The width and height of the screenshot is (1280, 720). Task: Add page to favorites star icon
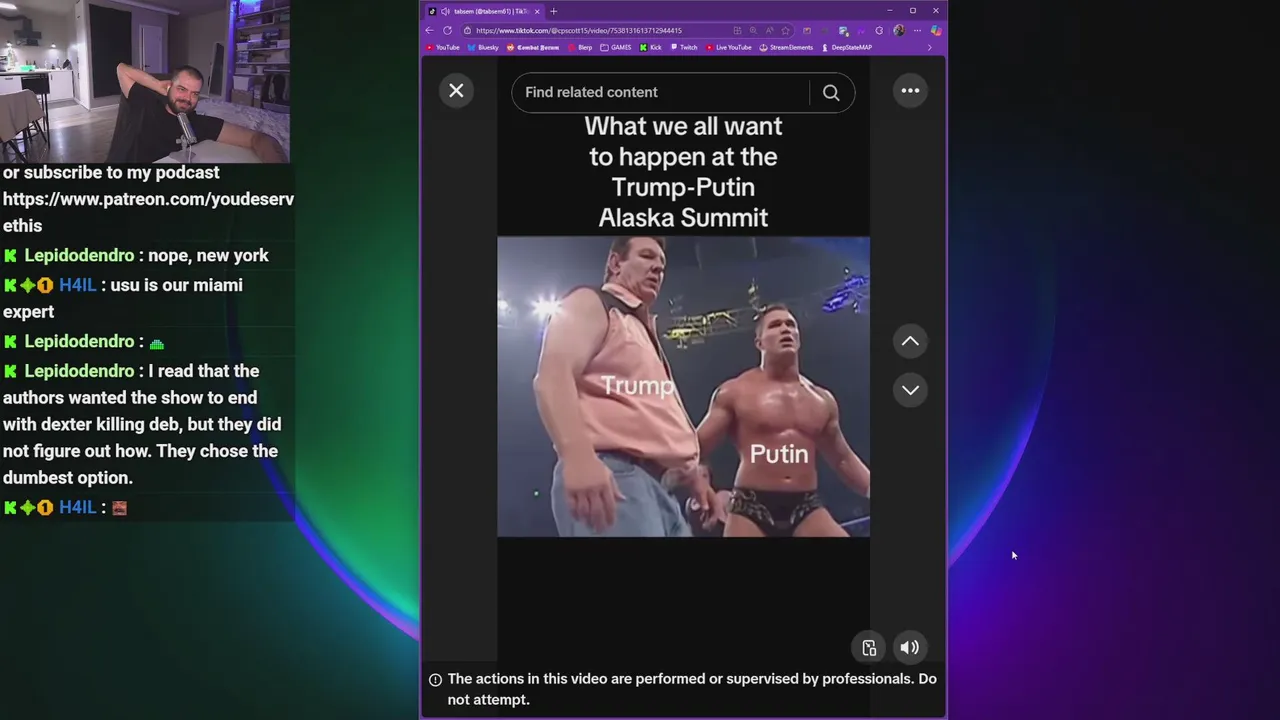coord(785,30)
